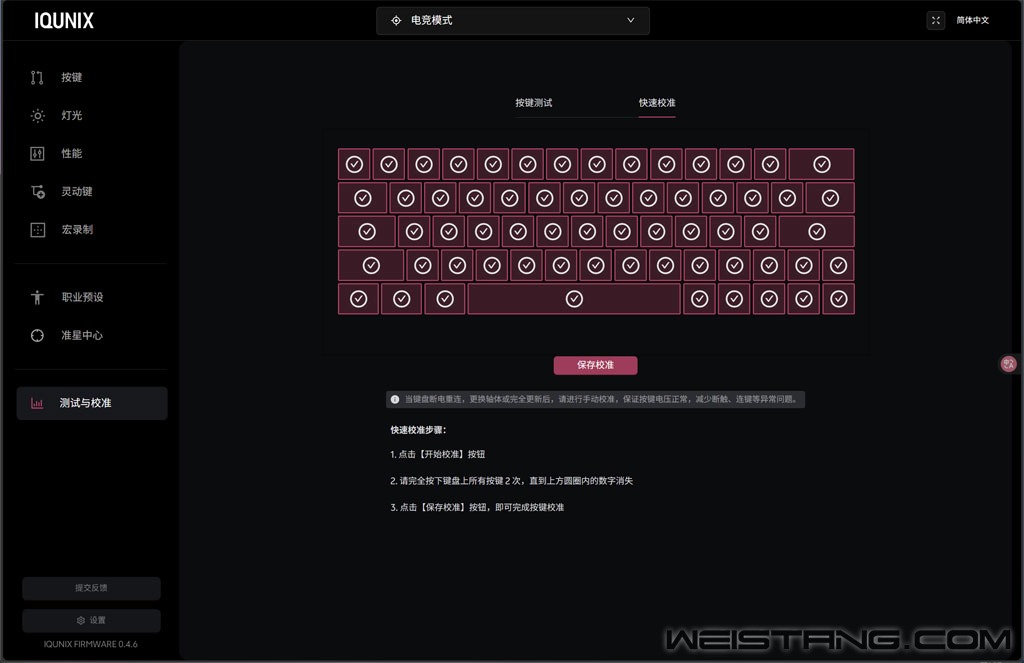The width and height of the screenshot is (1024, 663).
Task: Open the 准星中心 crosshair icon
Action: pos(37,335)
